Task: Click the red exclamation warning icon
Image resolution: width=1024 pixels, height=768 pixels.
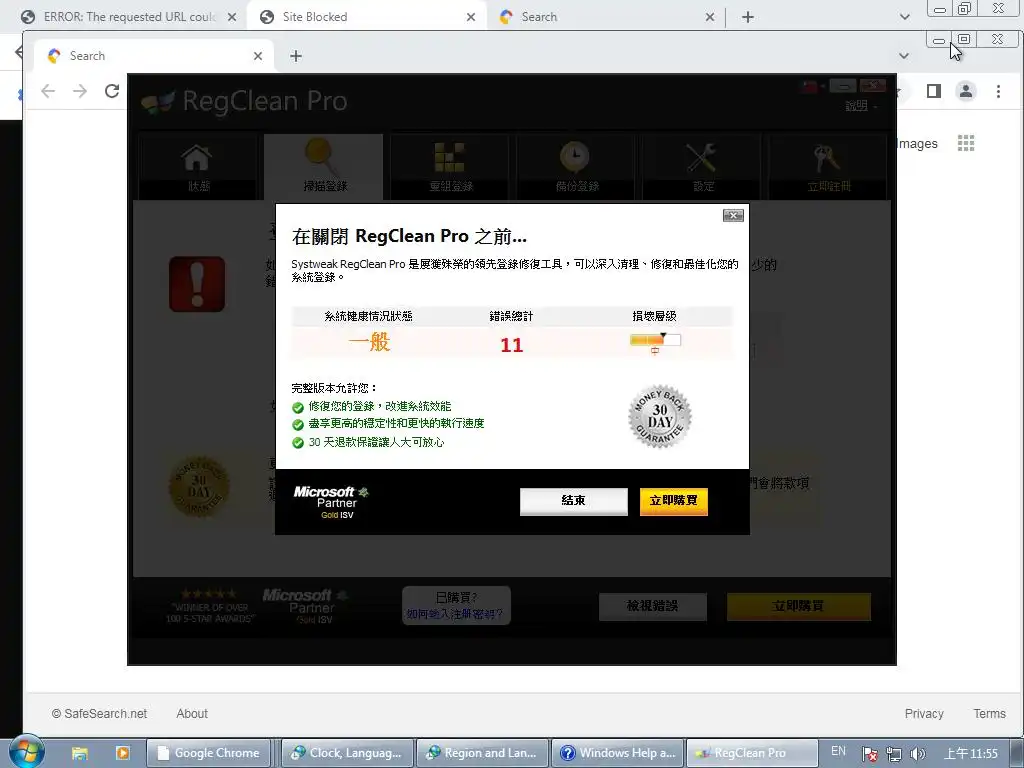Action: coord(197,283)
